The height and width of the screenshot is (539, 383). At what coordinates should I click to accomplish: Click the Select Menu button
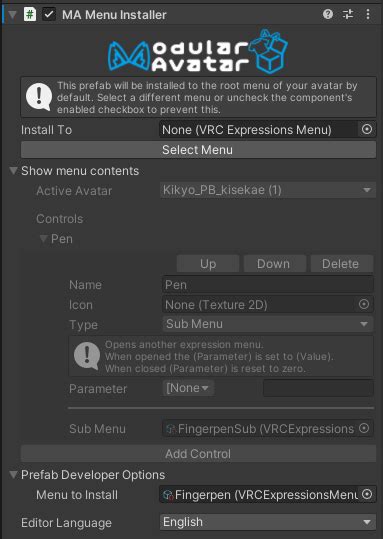coord(198,150)
